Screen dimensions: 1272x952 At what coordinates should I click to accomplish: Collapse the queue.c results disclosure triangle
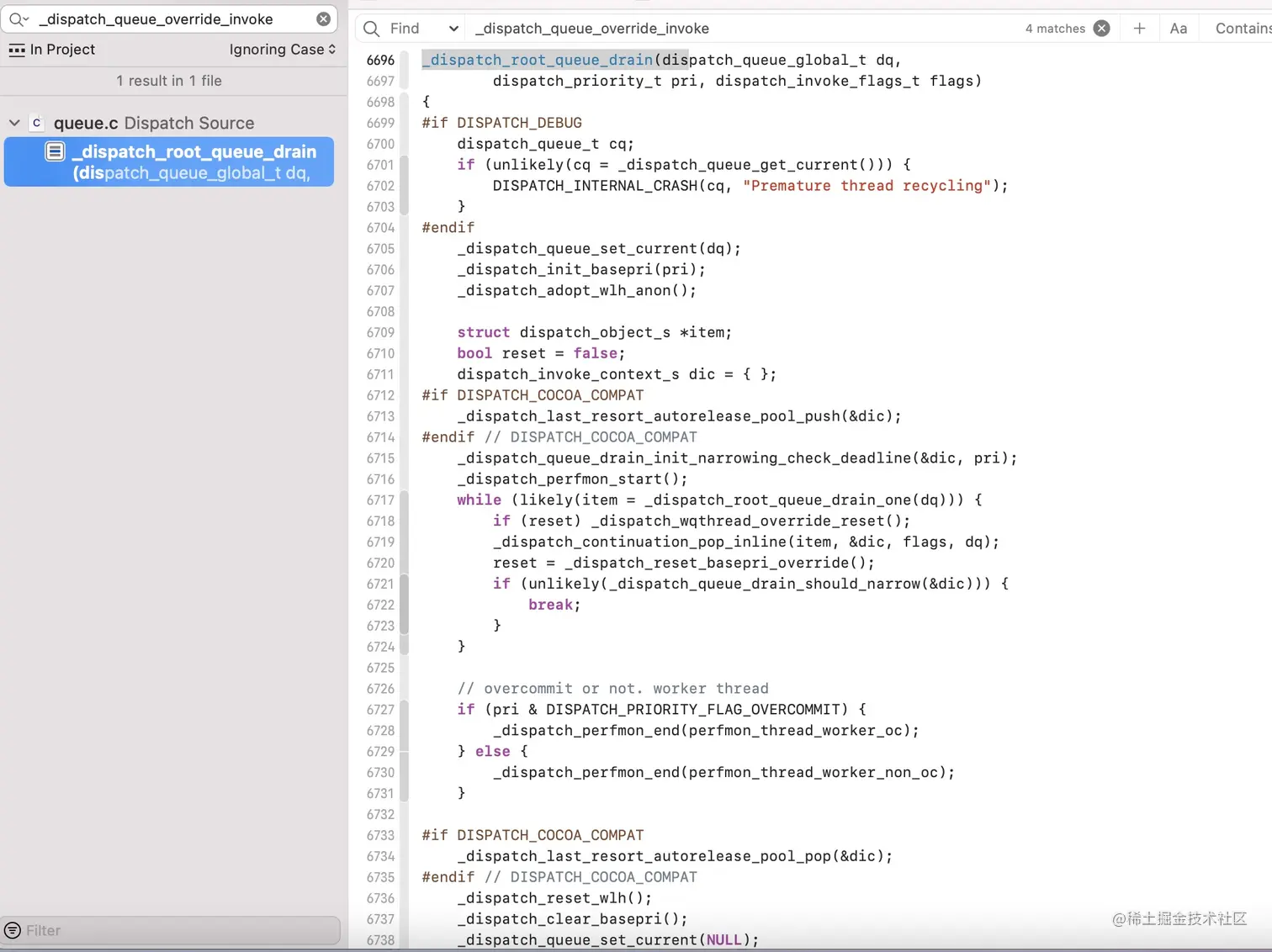(x=13, y=122)
